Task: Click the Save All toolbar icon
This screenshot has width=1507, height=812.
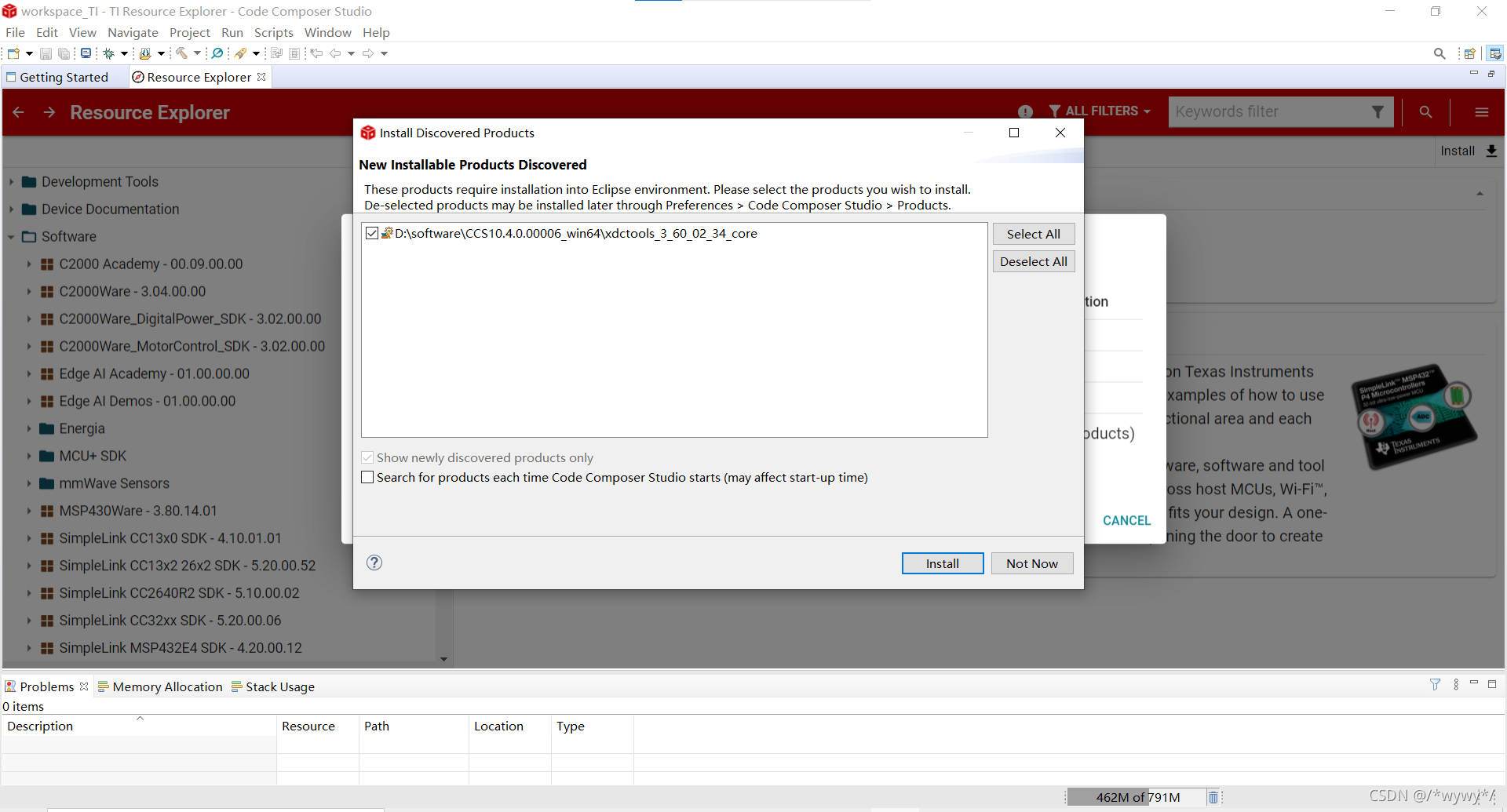Action: tap(64, 53)
